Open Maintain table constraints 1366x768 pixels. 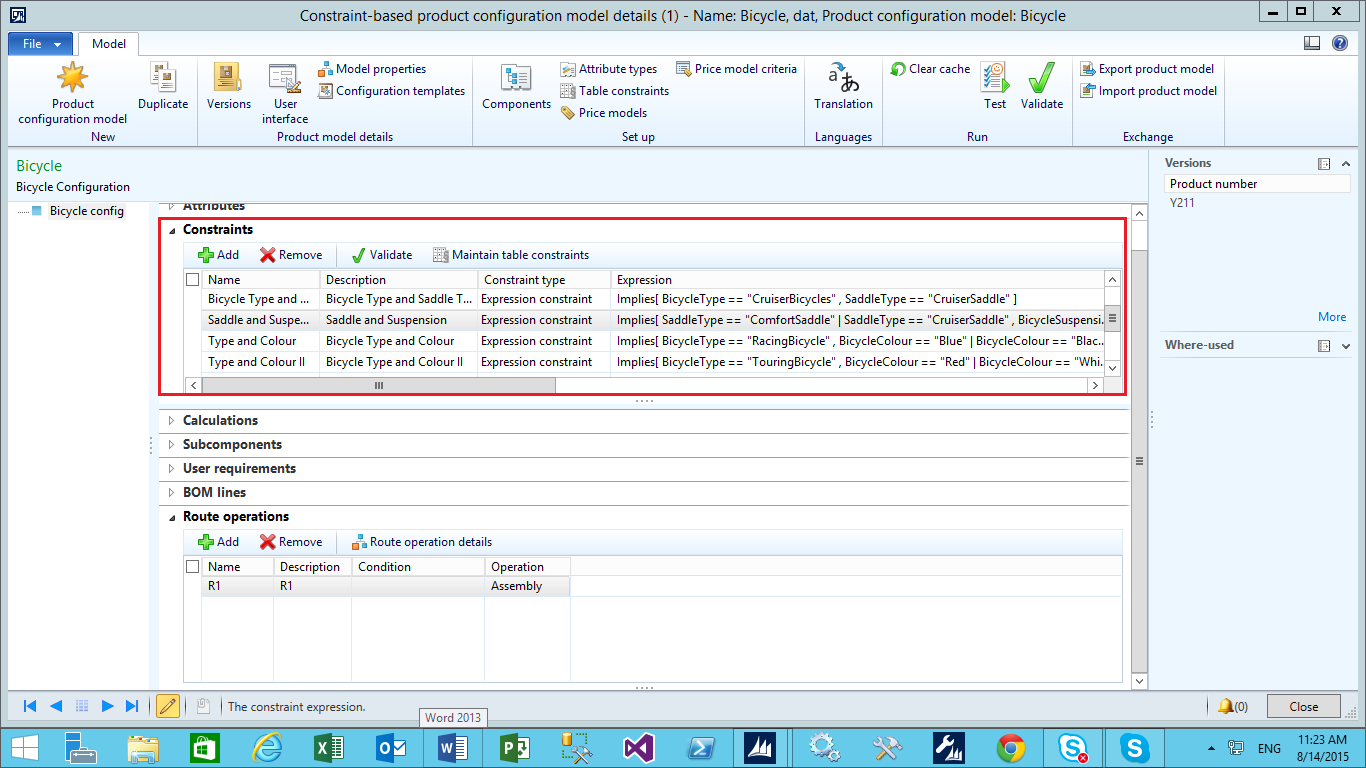coord(511,255)
